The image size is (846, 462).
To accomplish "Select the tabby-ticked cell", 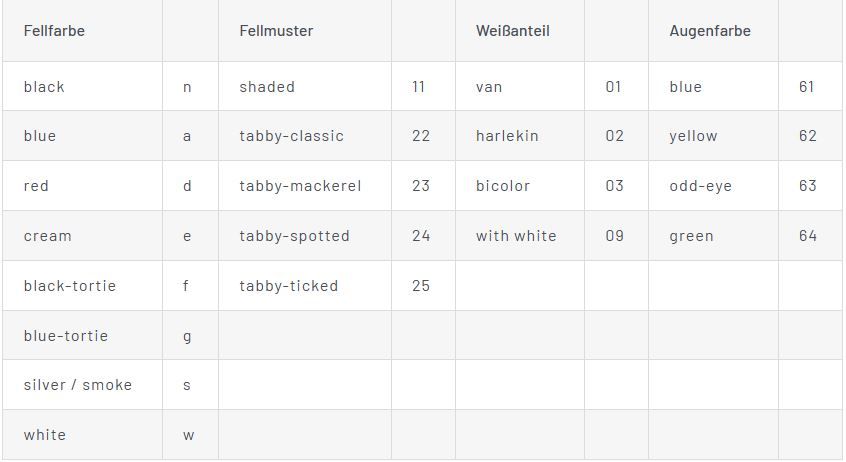I will [x=289, y=286].
